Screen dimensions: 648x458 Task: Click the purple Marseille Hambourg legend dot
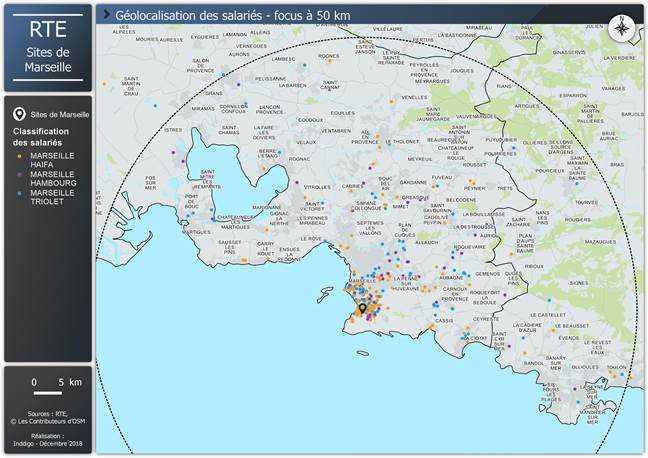point(19,174)
